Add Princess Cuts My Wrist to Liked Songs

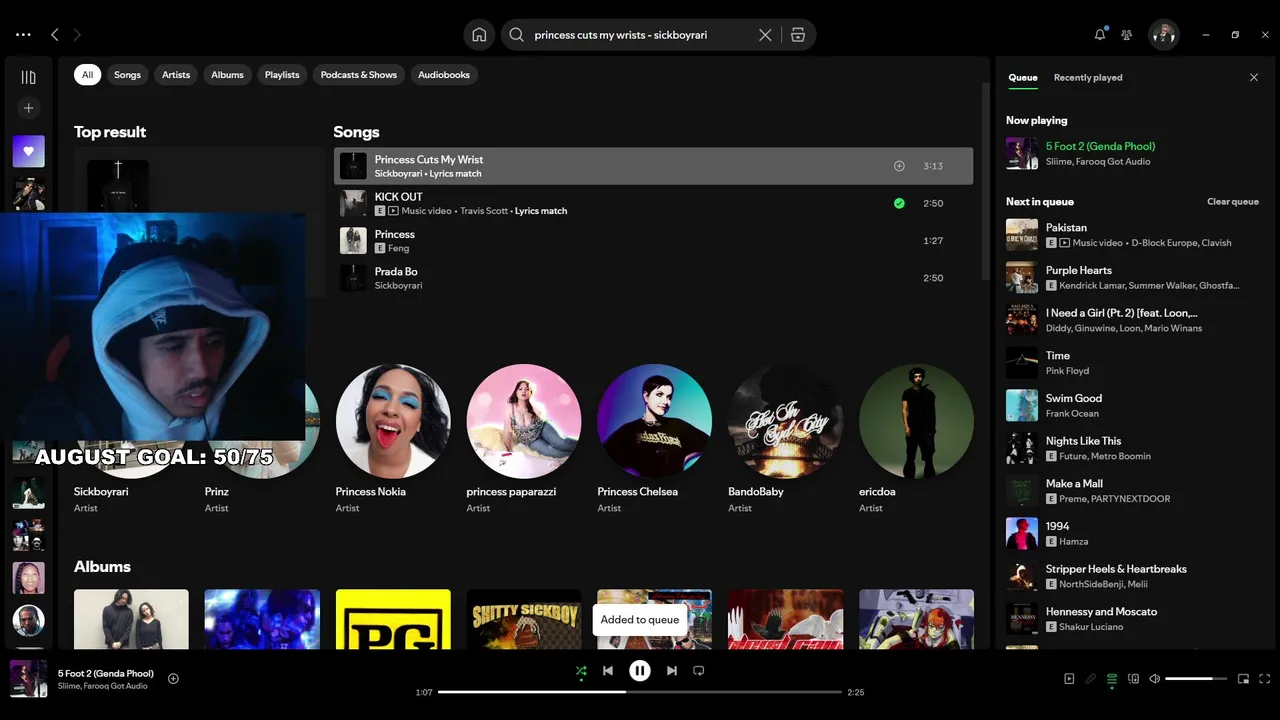point(899,166)
